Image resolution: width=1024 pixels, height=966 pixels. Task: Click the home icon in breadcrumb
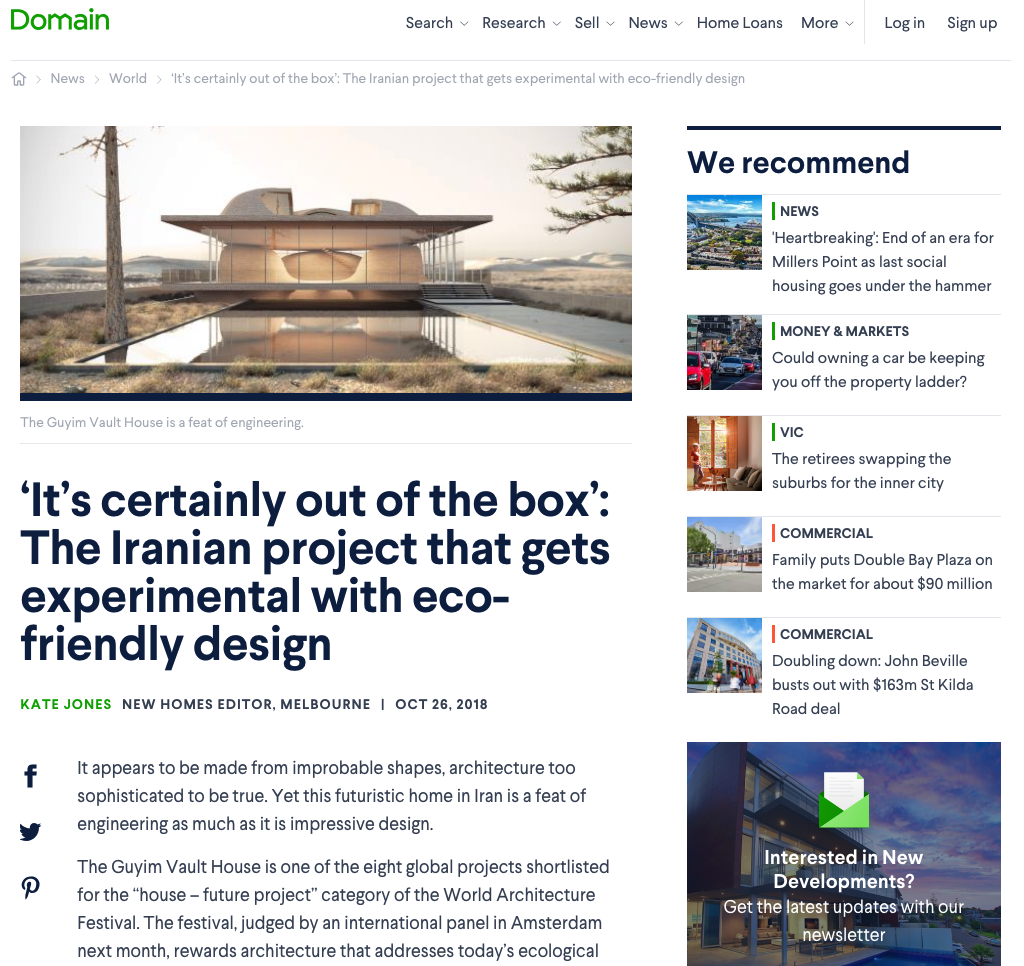point(19,79)
